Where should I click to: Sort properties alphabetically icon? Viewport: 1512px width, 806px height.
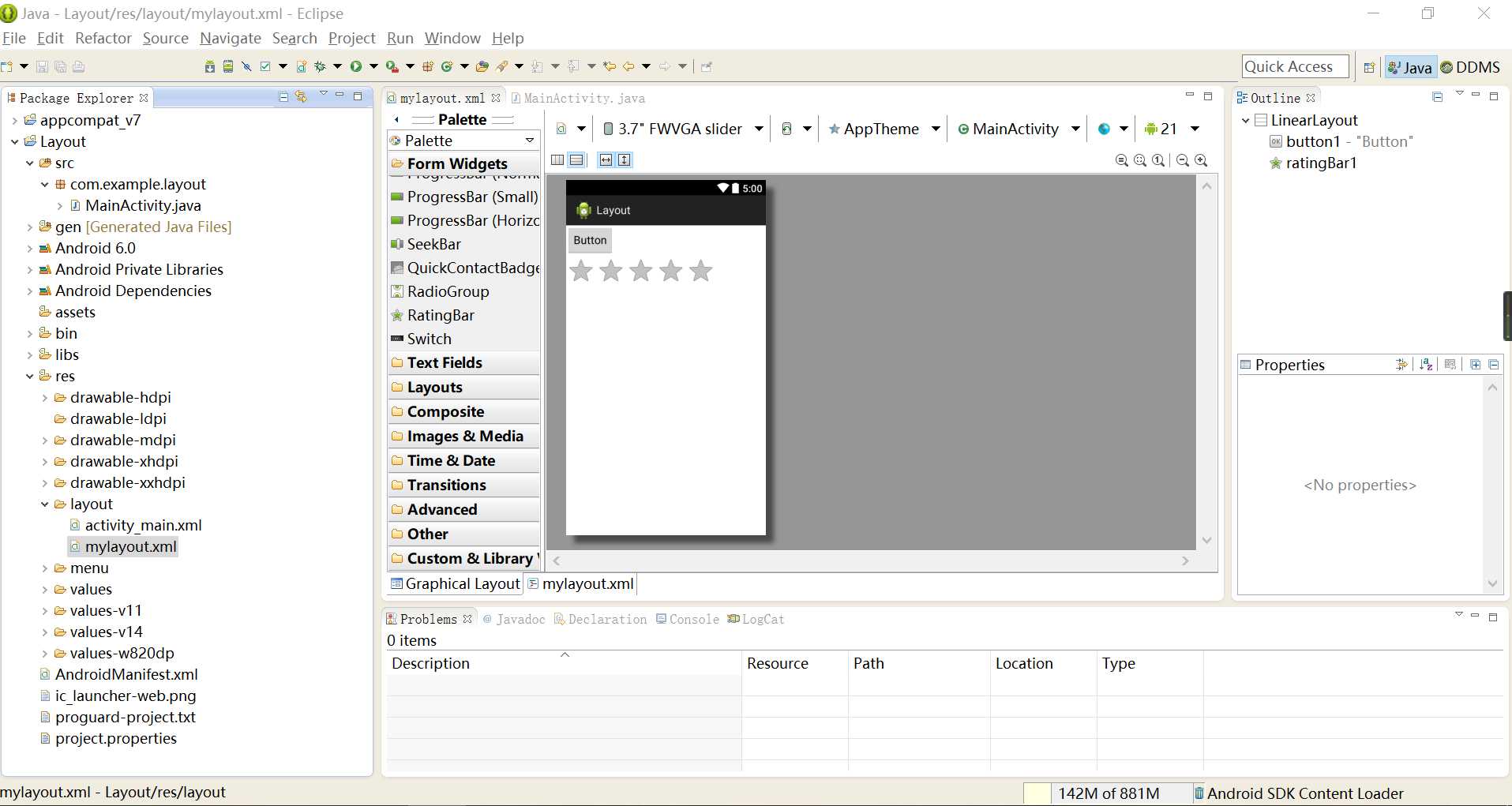(x=1426, y=364)
